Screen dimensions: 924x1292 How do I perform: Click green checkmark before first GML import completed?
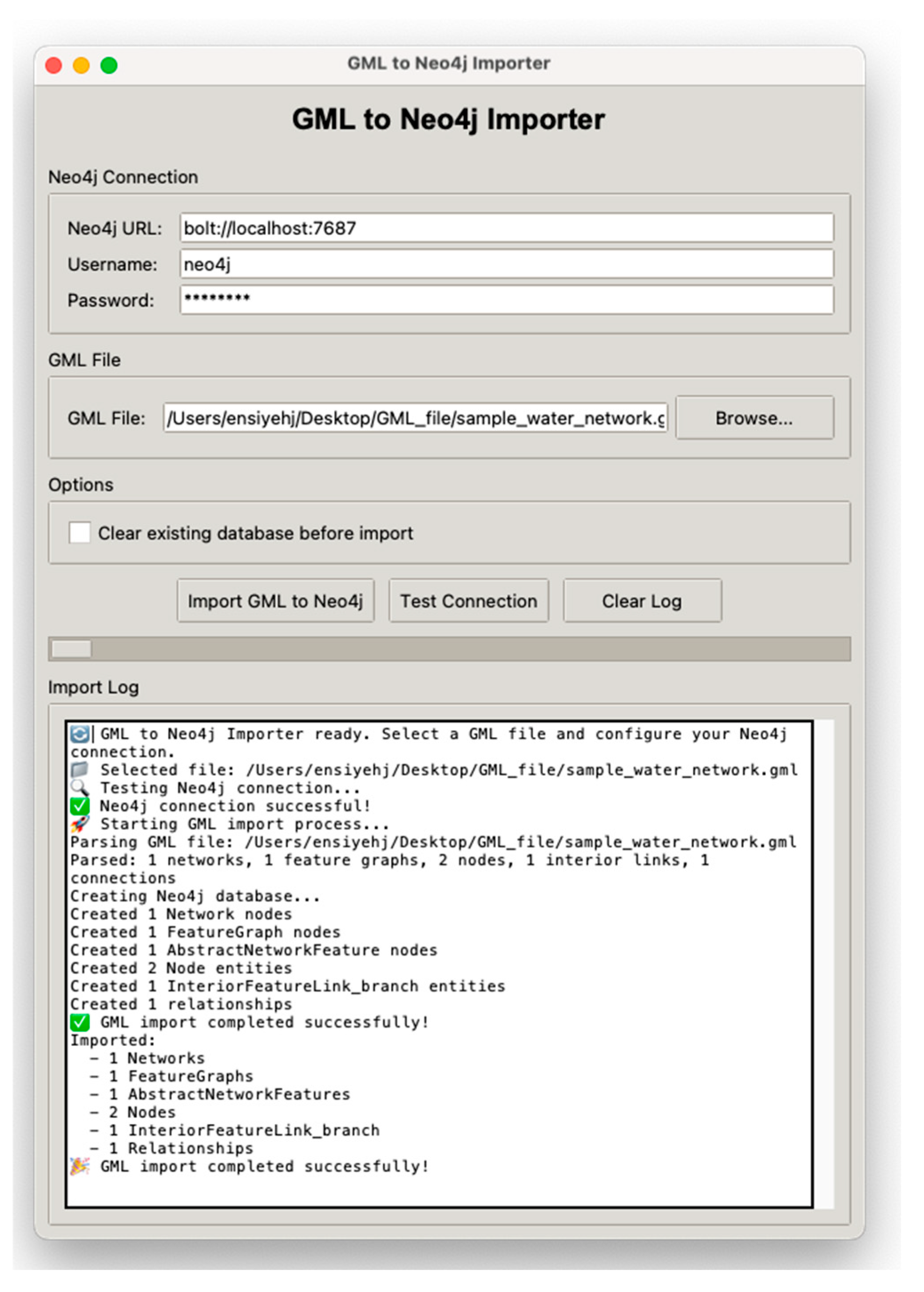pyautogui.click(x=79, y=1022)
